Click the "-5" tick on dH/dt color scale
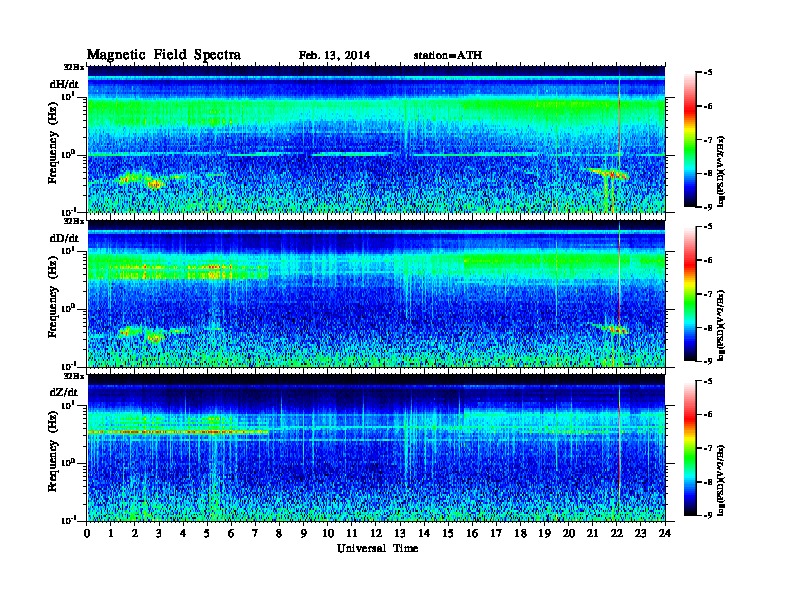Viewport: 792px width, 612px height. coord(708,73)
